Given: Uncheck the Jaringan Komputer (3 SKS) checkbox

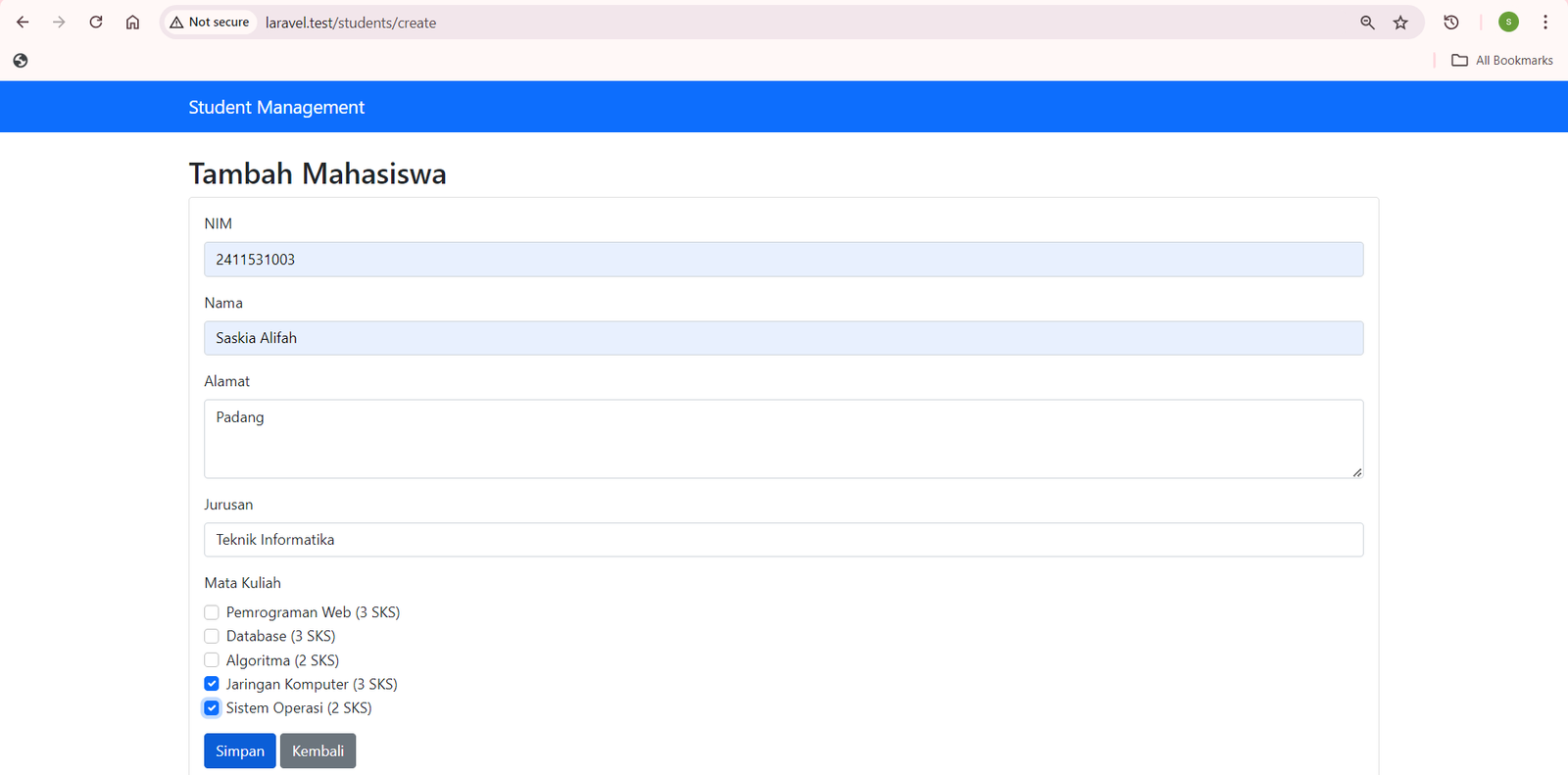Looking at the screenshot, I should pos(212,684).
